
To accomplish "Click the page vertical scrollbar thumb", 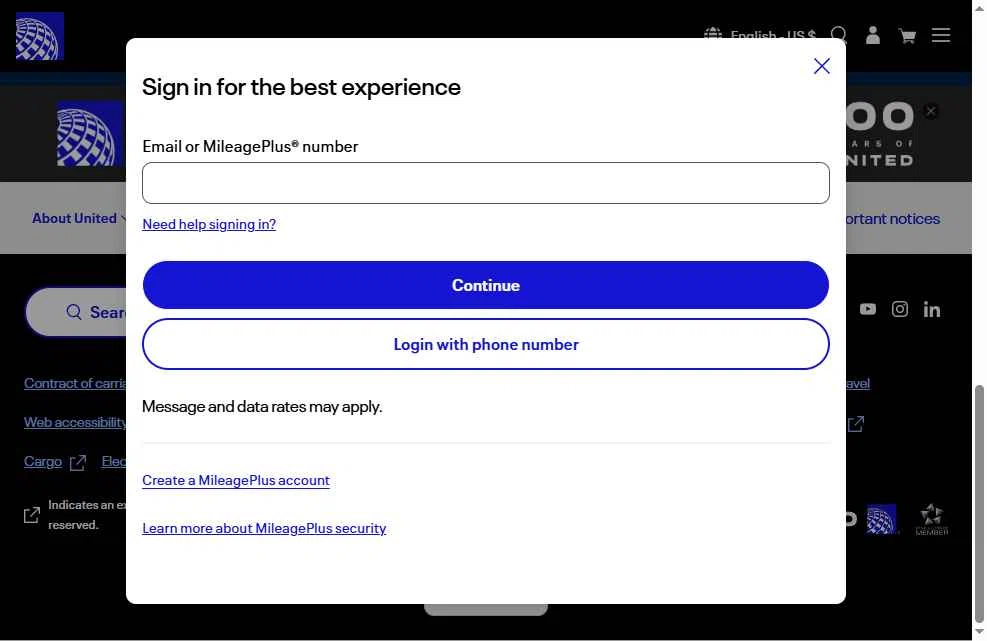I will click(979, 504).
